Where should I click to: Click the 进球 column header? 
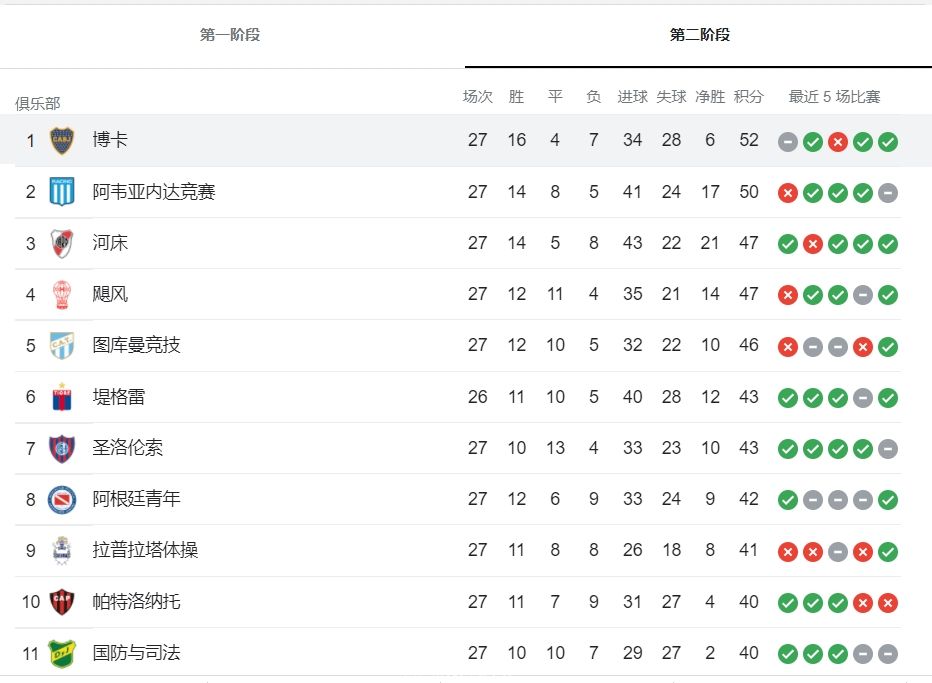(632, 96)
